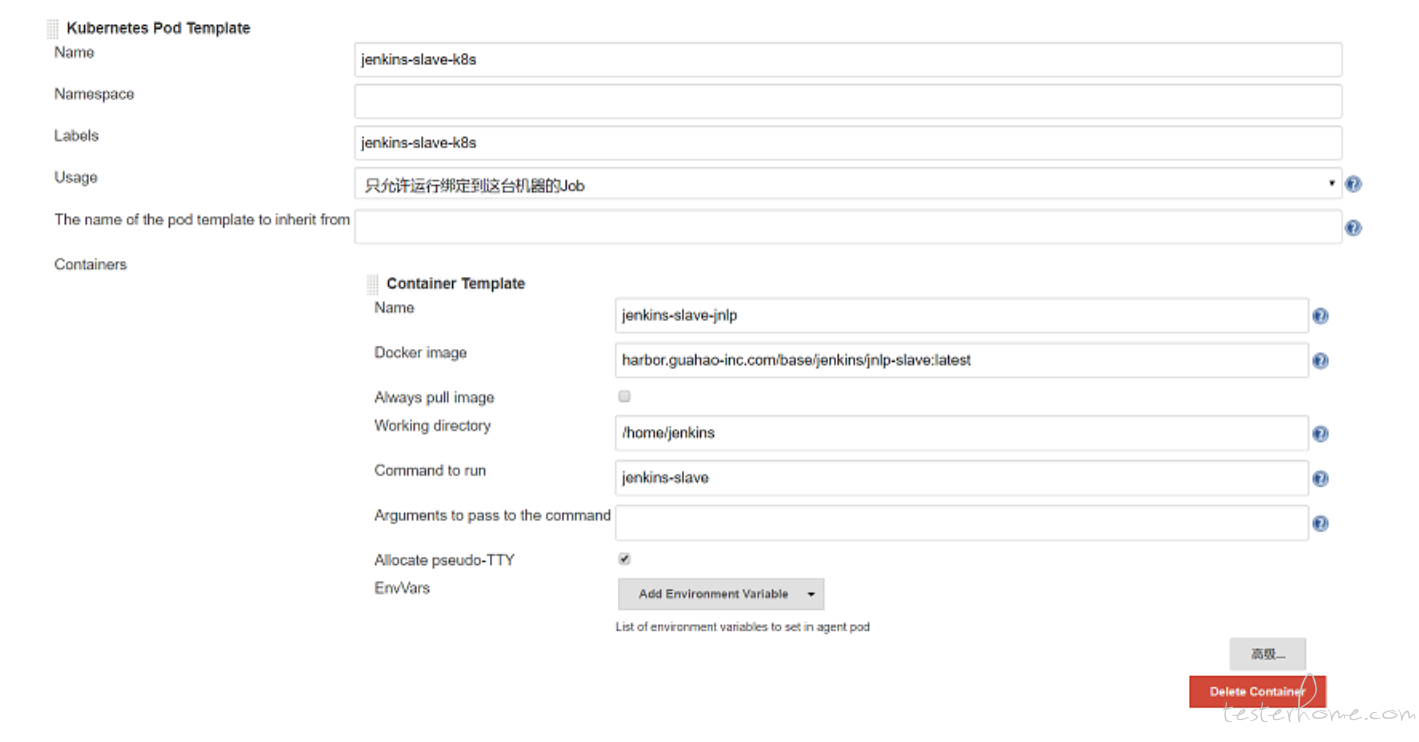Open the Usage dropdown list
Viewport: 1419px width, 742px height.
coord(847,185)
